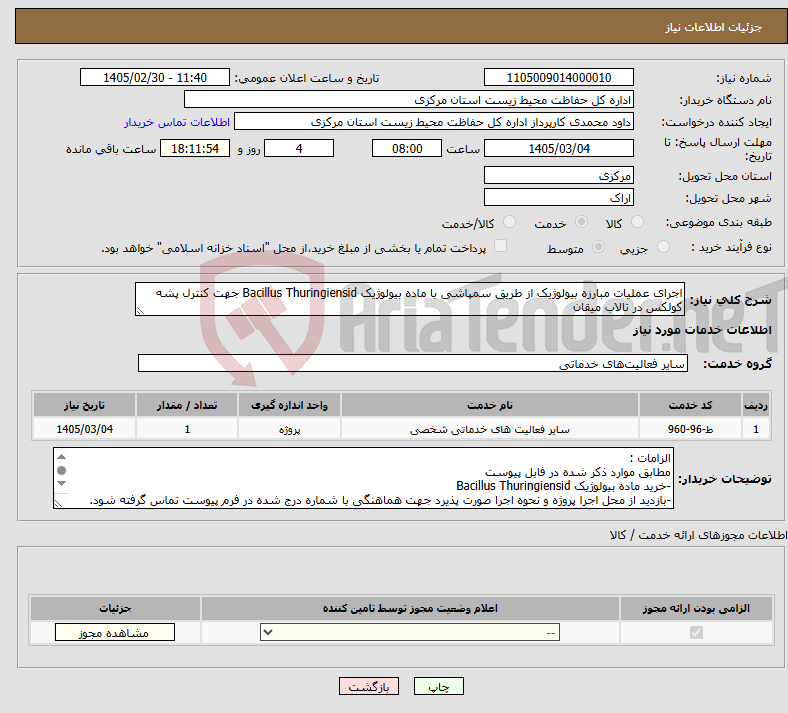
Task: Click the اطلاعات خدمات مورد نیاز heading
Action: [702, 330]
